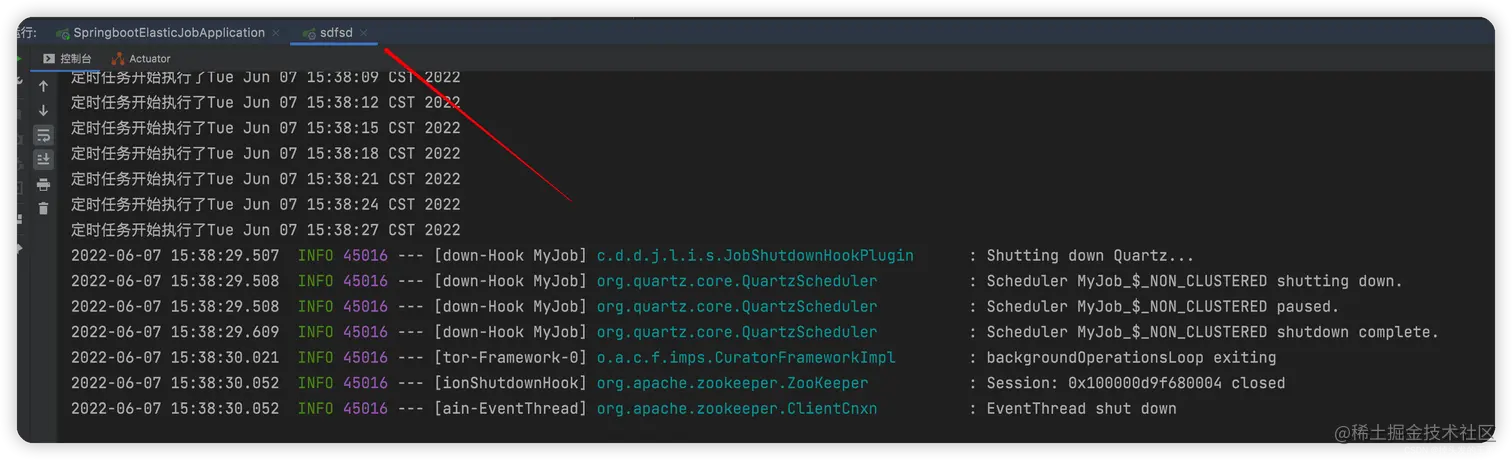Toggle scroll to end of console

pos(43,159)
